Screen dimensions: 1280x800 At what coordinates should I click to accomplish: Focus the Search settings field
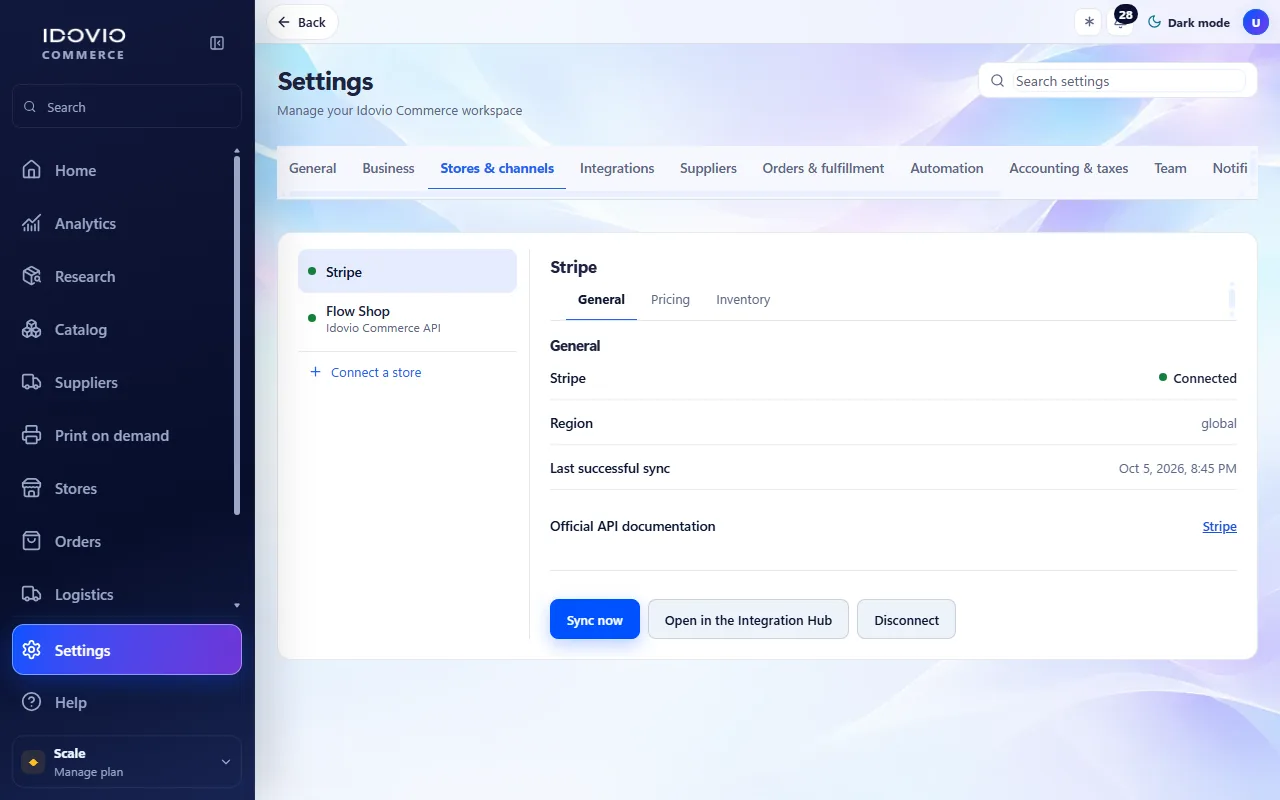(1118, 81)
